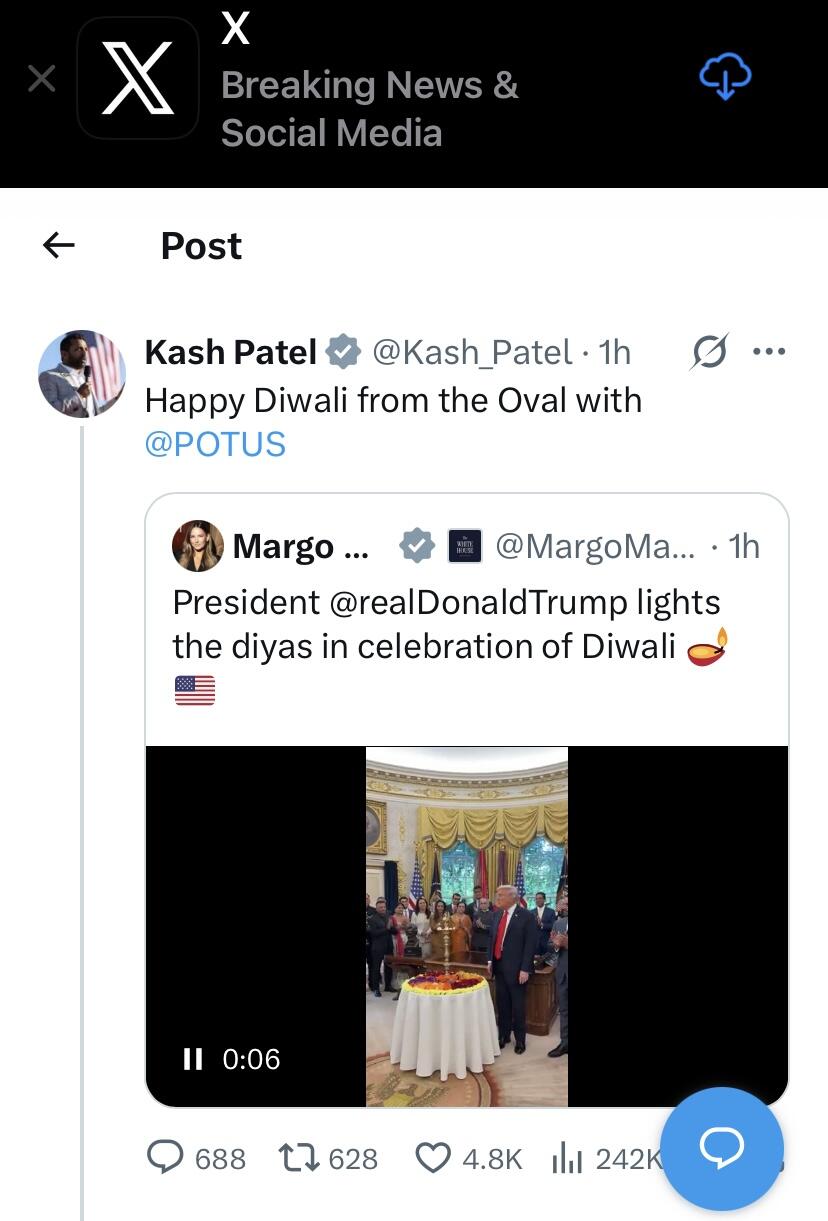Tap the quoted post text about diyas
Image resolution: width=828 pixels, height=1221 pixels.
click(x=446, y=624)
